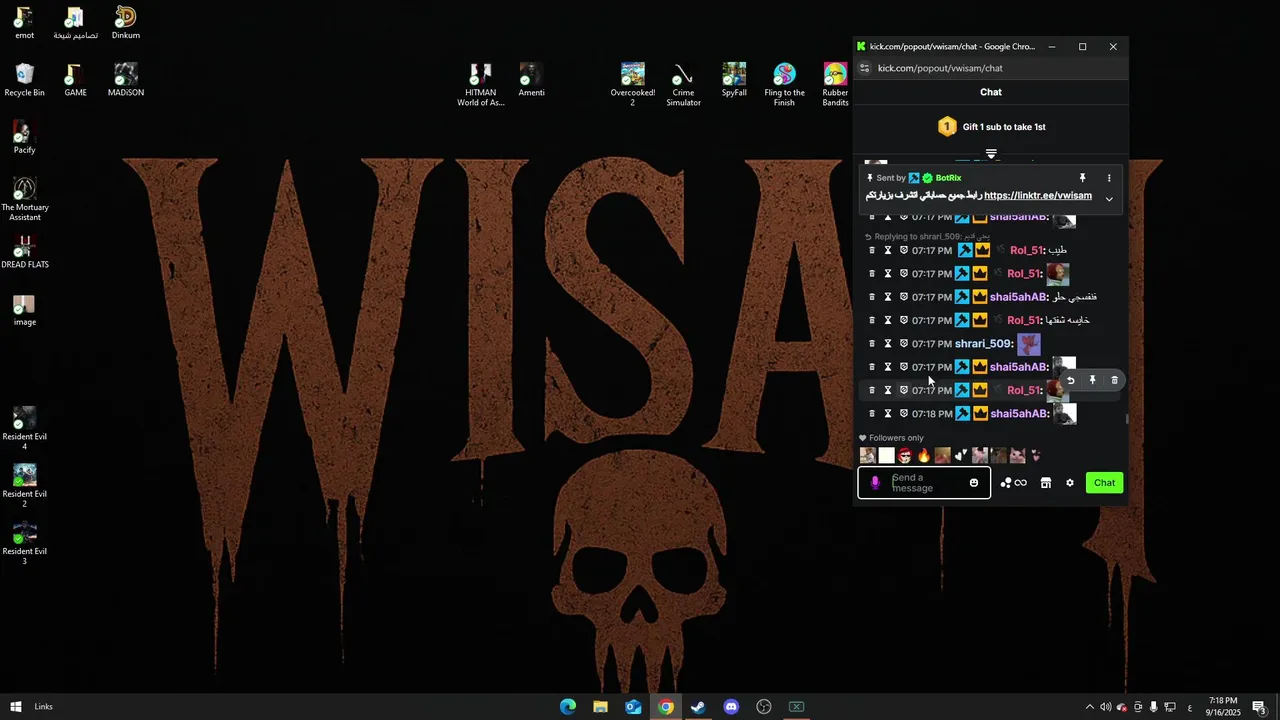This screenshot has height=720, width=1280.
Task: Click hourglass timeout on "خايسه شفتها" message
Action: point(888,320)
